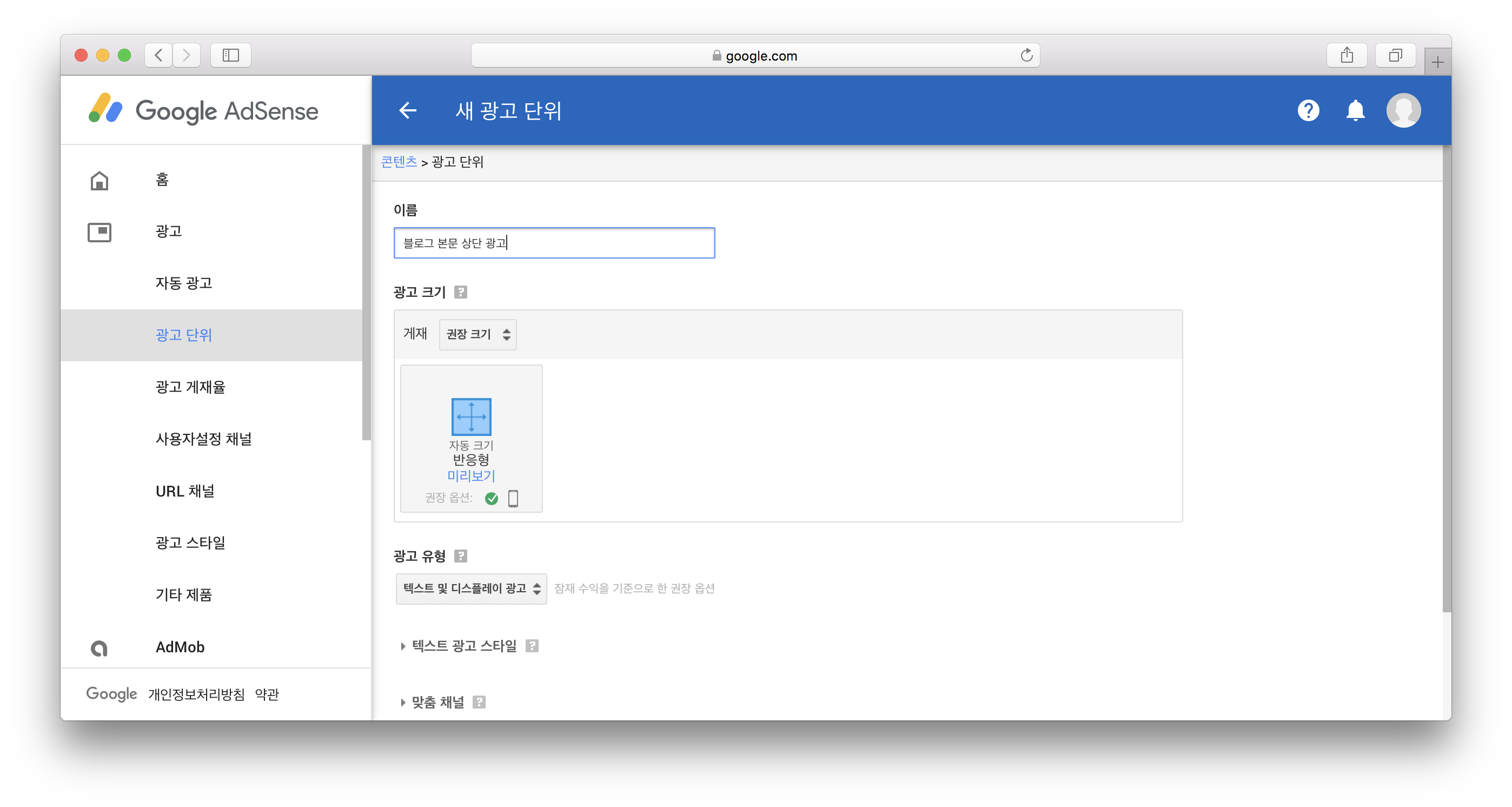Click the back arrow in blue header

407,110
